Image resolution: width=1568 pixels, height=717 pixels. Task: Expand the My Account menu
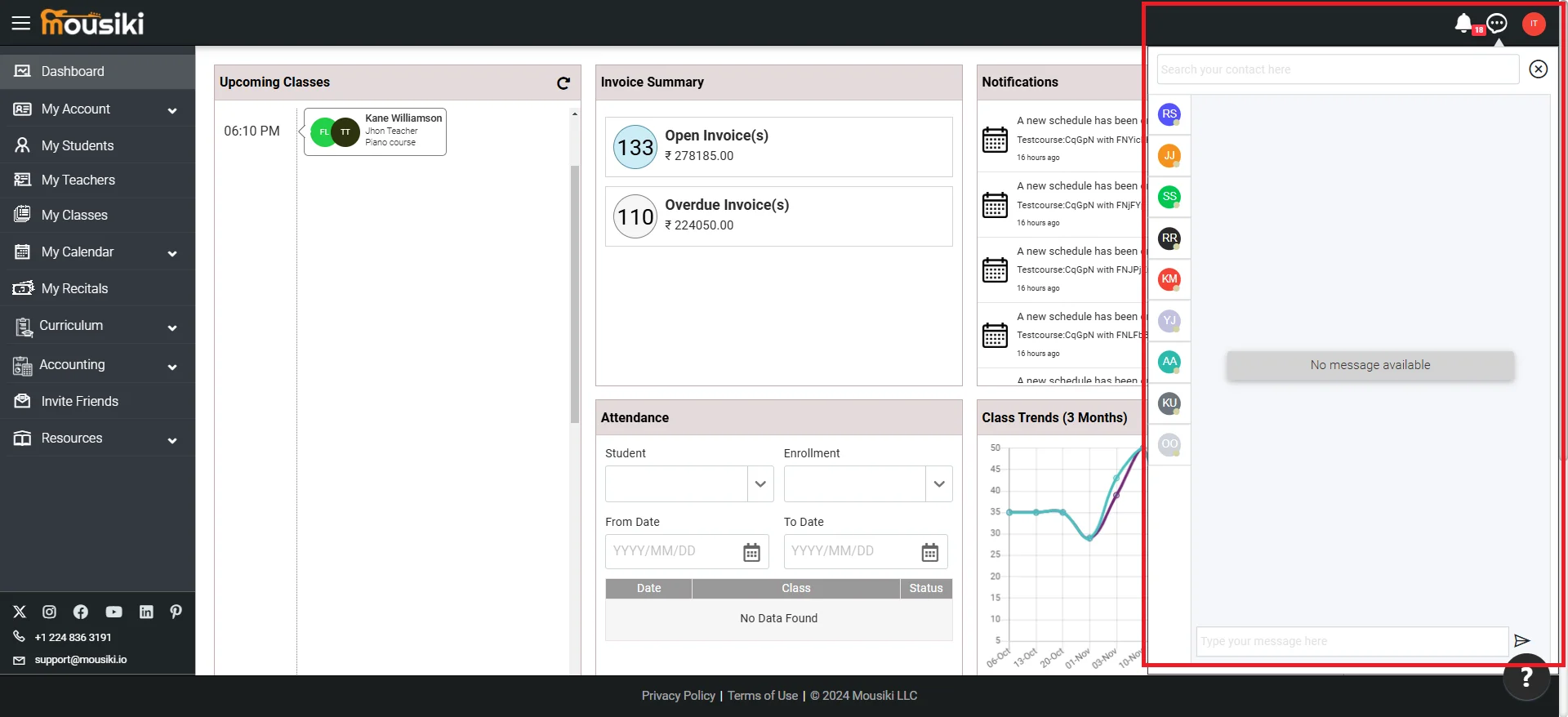click(x=97, y=109)
